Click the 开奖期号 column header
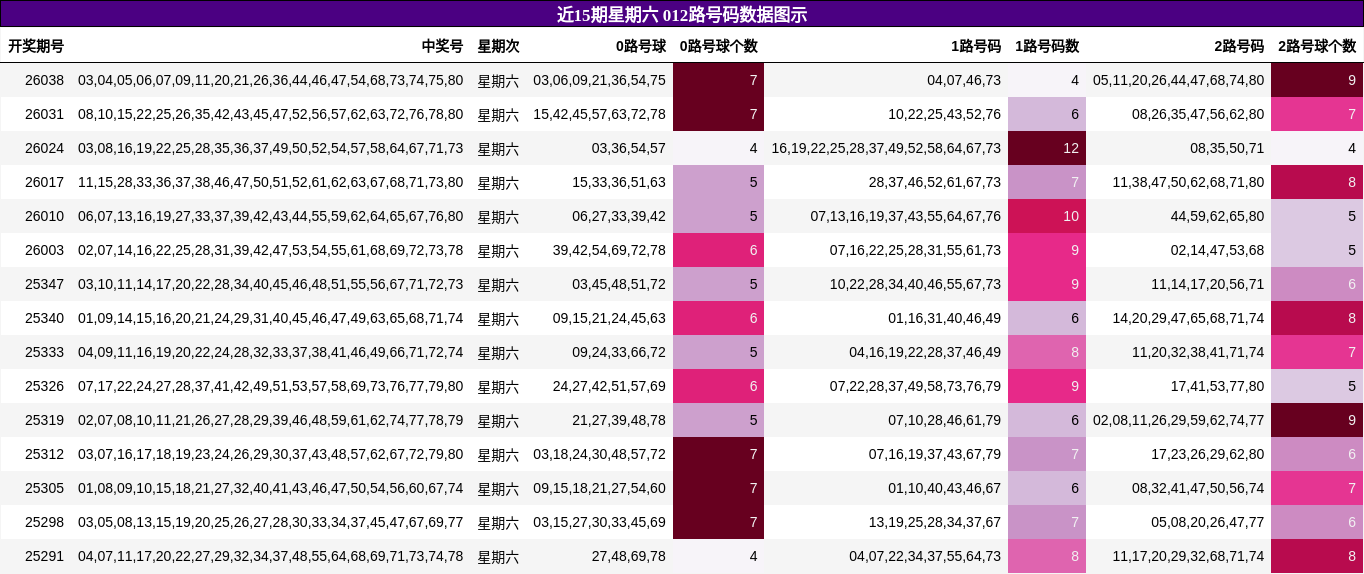The width and height of the screenshot is (1364, 574). pyautogui.click(x=36, y=46)
